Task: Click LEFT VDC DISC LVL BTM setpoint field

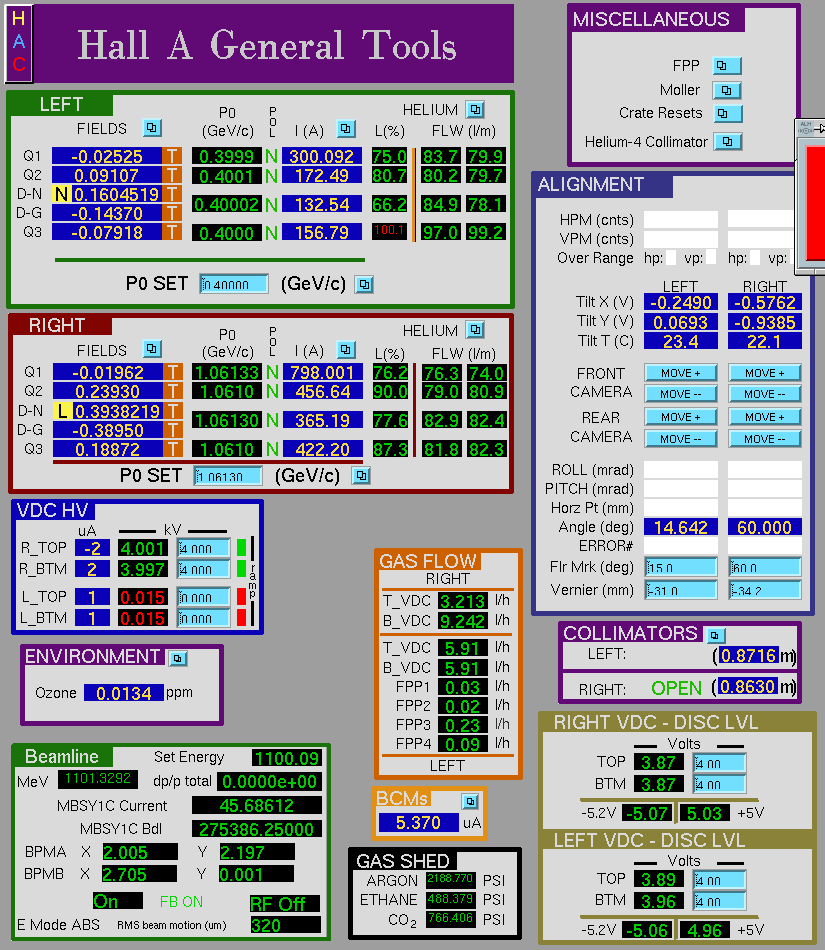Action: coord(719,901)
